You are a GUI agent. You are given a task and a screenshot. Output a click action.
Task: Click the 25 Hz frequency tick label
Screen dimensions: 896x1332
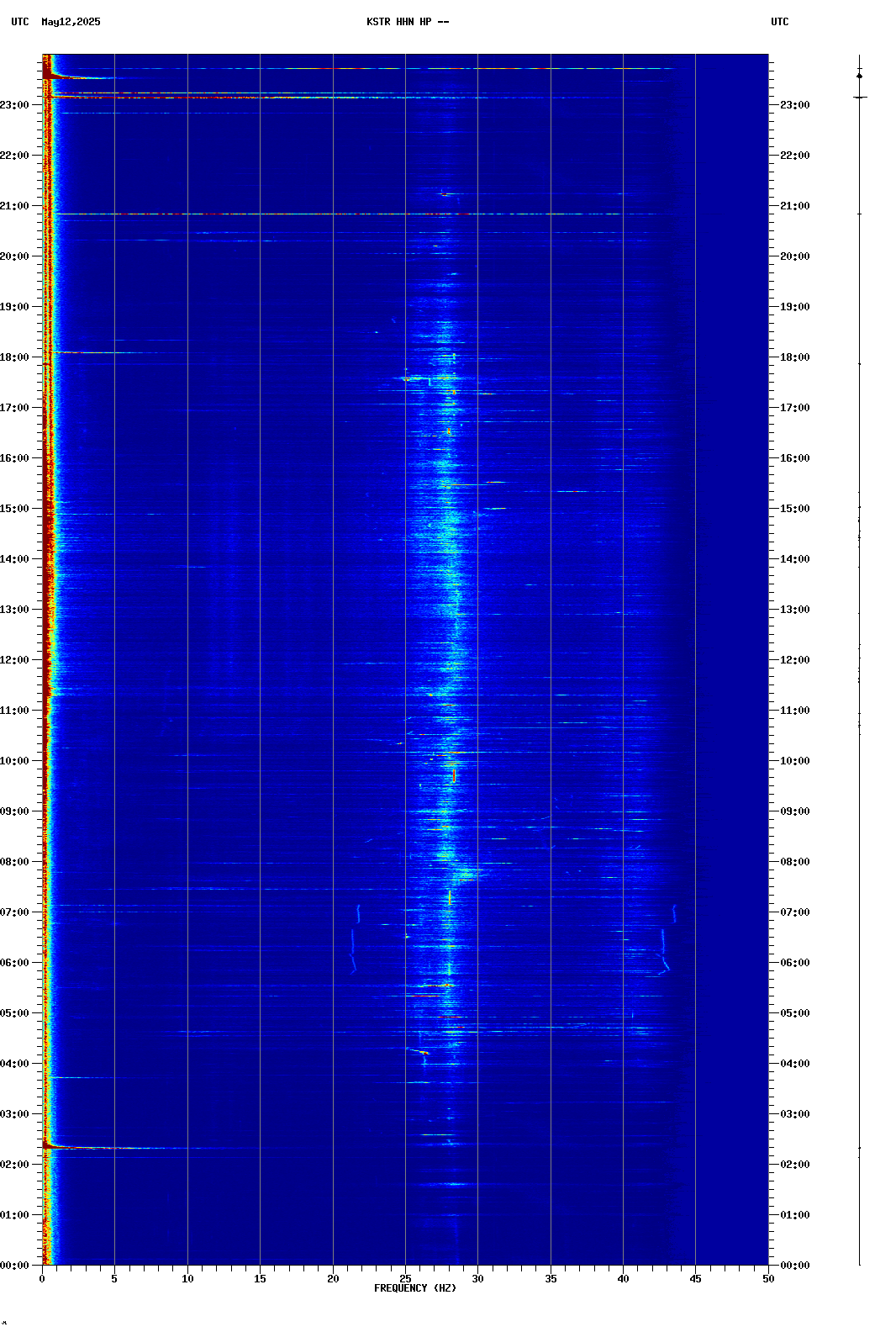click(x=405, y=1279)
